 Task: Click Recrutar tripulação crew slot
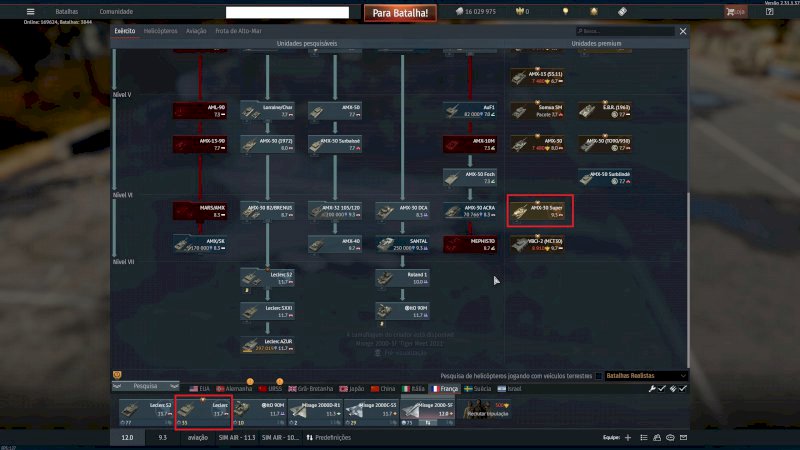click(485, 411)
